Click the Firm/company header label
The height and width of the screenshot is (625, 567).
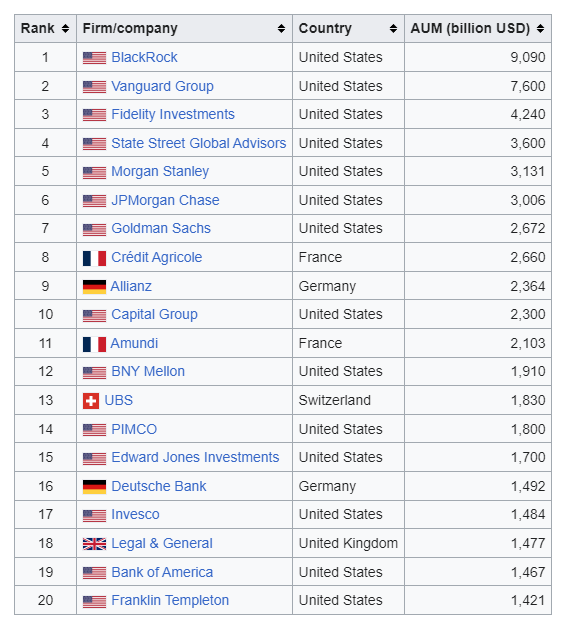coord(130,29)
